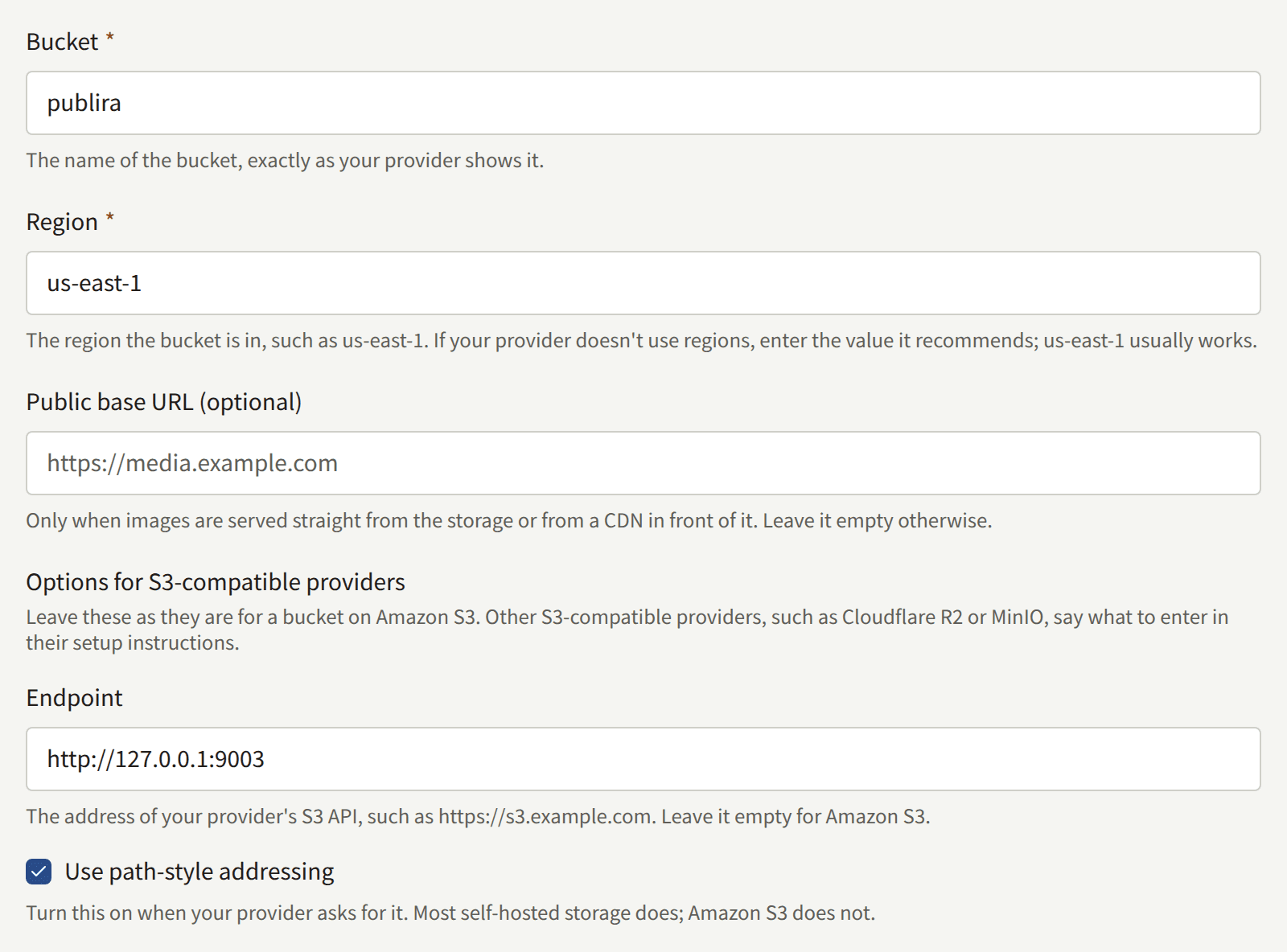1287x952 pixels.
Task: Uncheck the Use path-style addressing checkbox
Action: pyautogui.click(x=39, y=872)
